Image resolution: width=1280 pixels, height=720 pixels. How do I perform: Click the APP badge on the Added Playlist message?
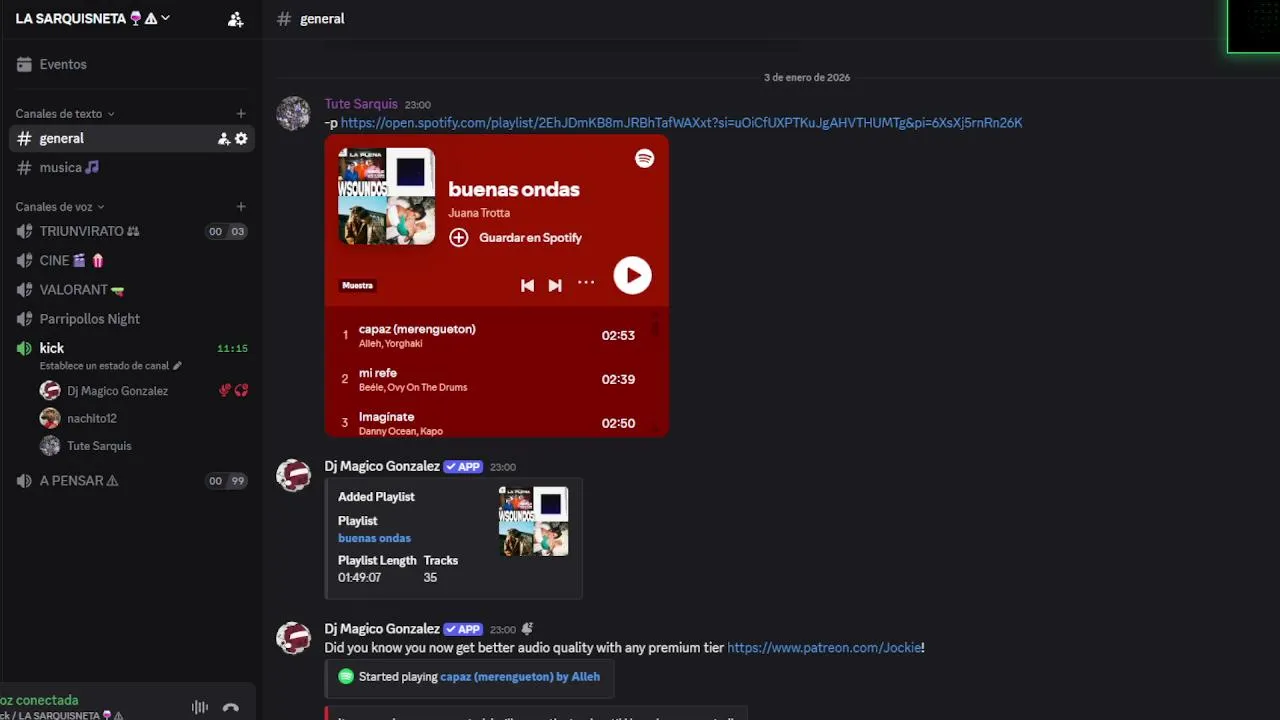click(463, 467)
